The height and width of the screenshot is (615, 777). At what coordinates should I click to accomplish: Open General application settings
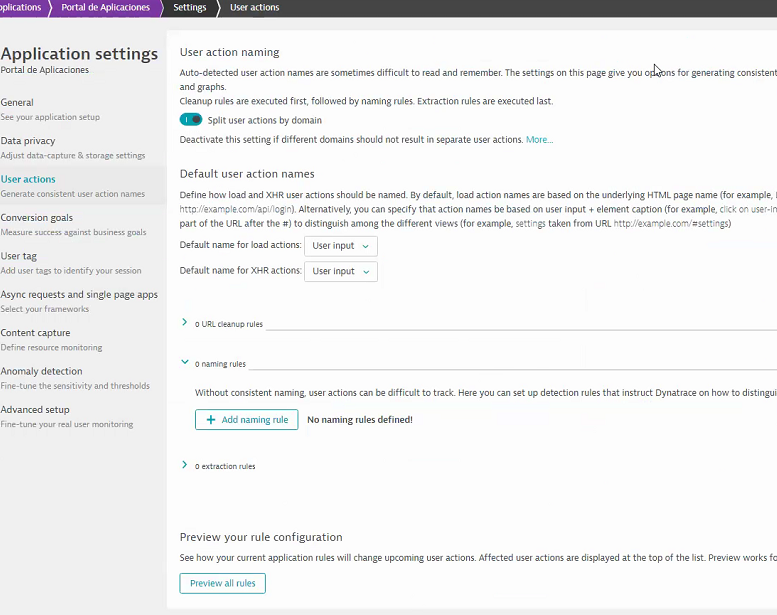[x=17, y=102]
